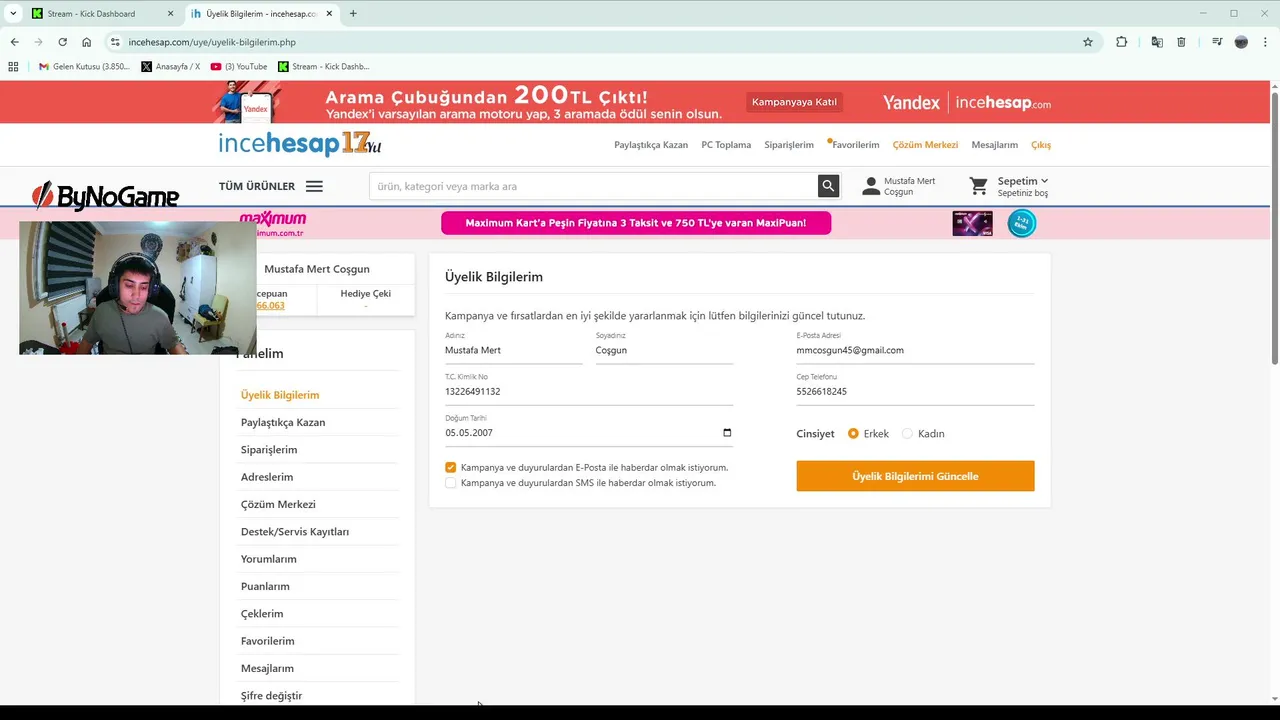Open Paylaştıkça Kazan in sidebar
This screenshot has height=720, width=1280.
[x=283, y=422]
